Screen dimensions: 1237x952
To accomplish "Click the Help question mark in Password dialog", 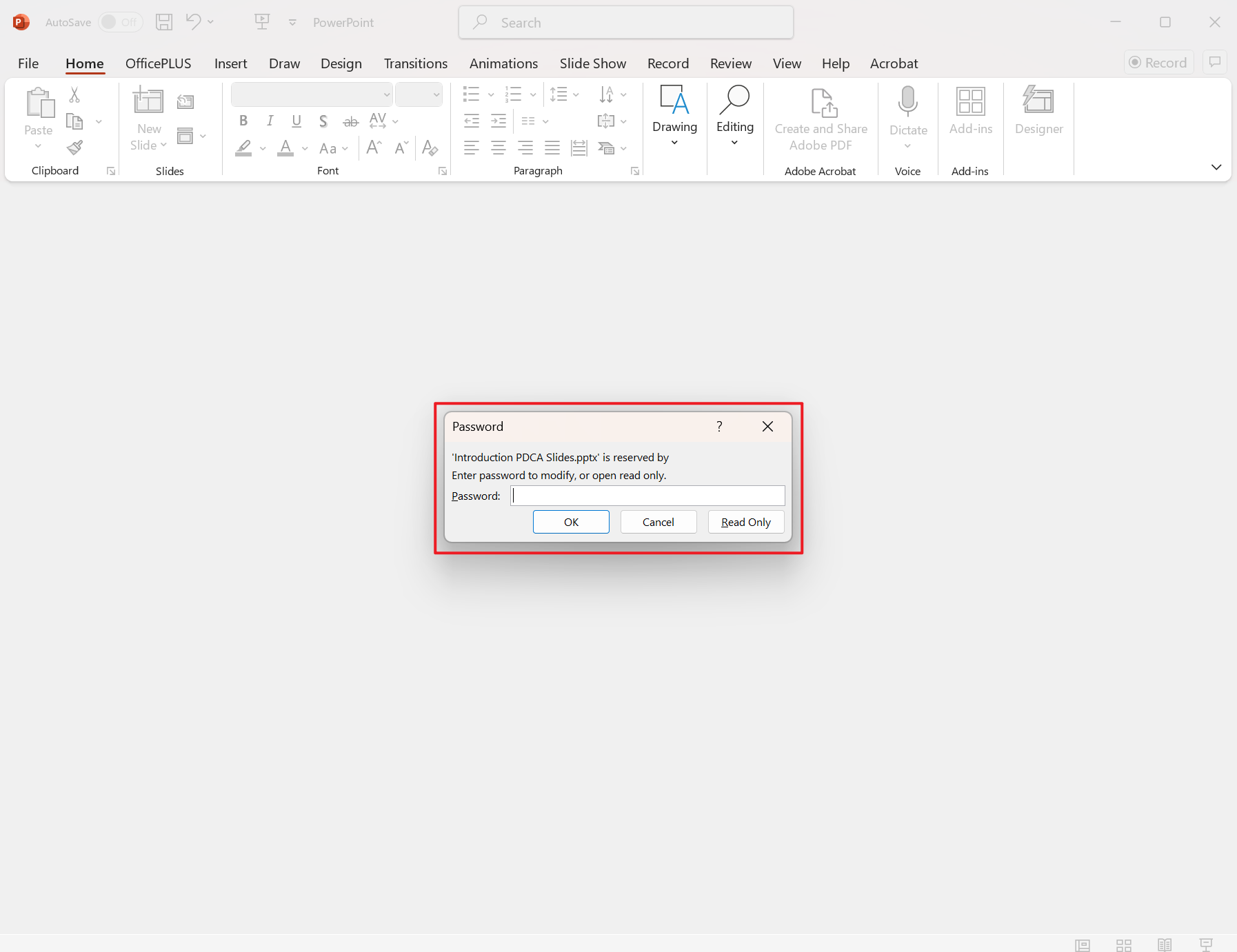I will (719, 427).
